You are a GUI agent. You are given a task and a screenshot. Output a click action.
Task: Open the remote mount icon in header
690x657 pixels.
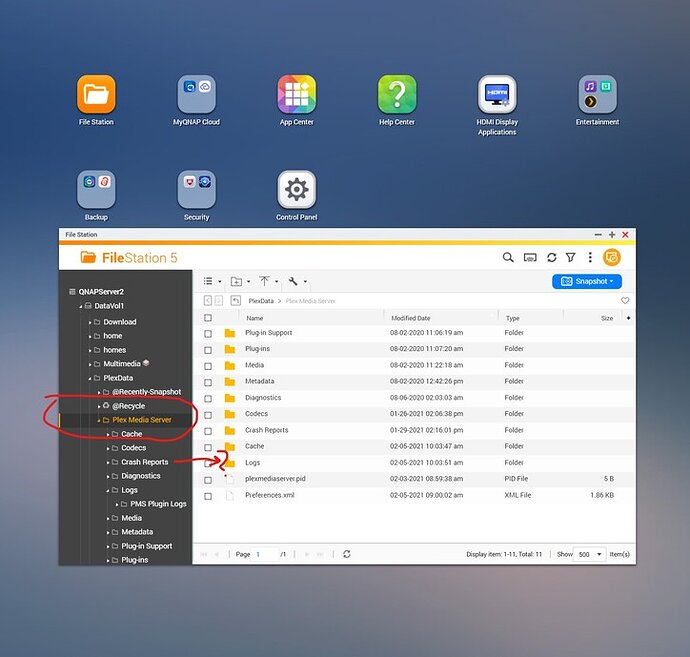pos(530,257)
